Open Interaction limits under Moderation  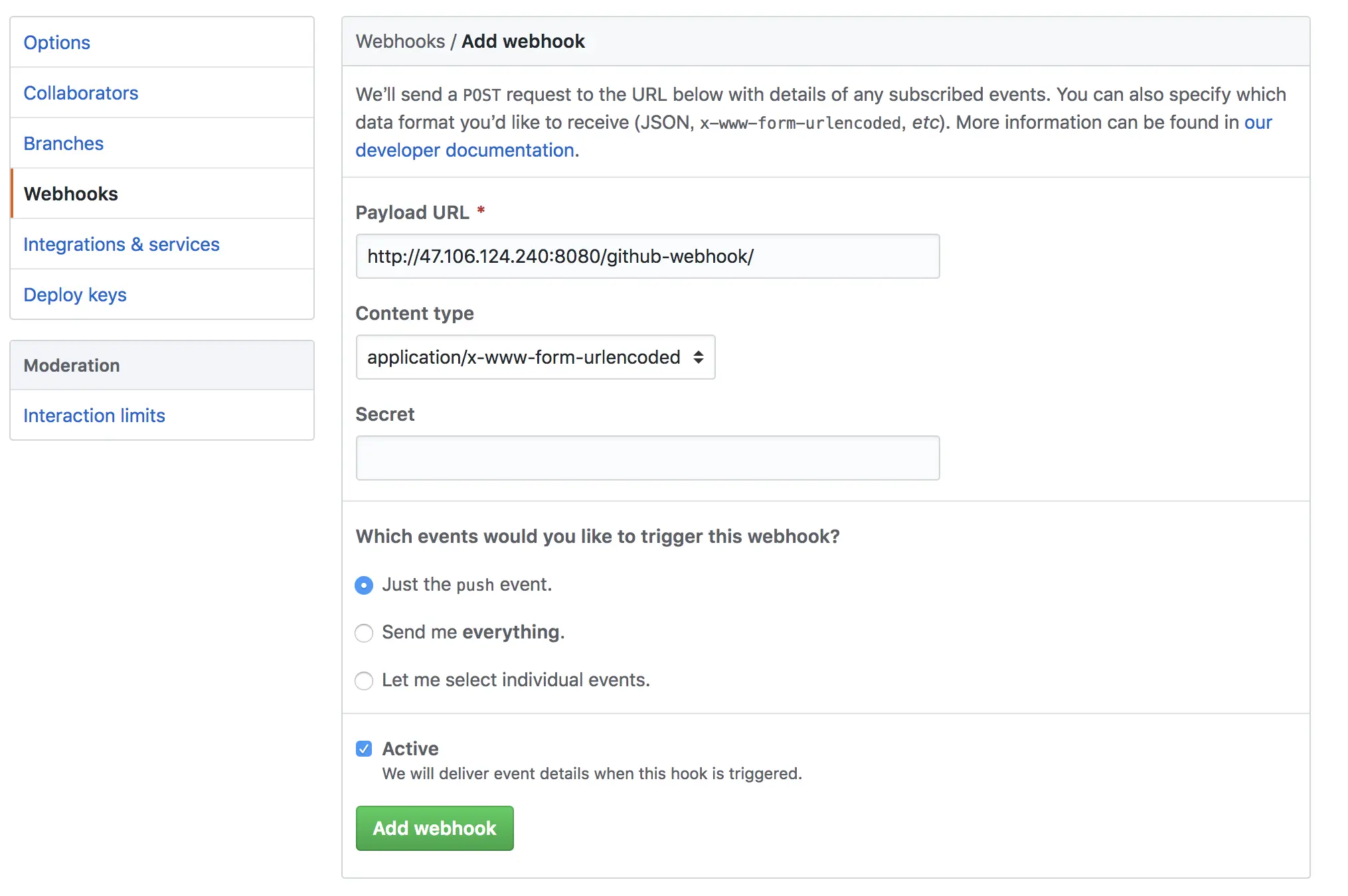pos(94,415)
